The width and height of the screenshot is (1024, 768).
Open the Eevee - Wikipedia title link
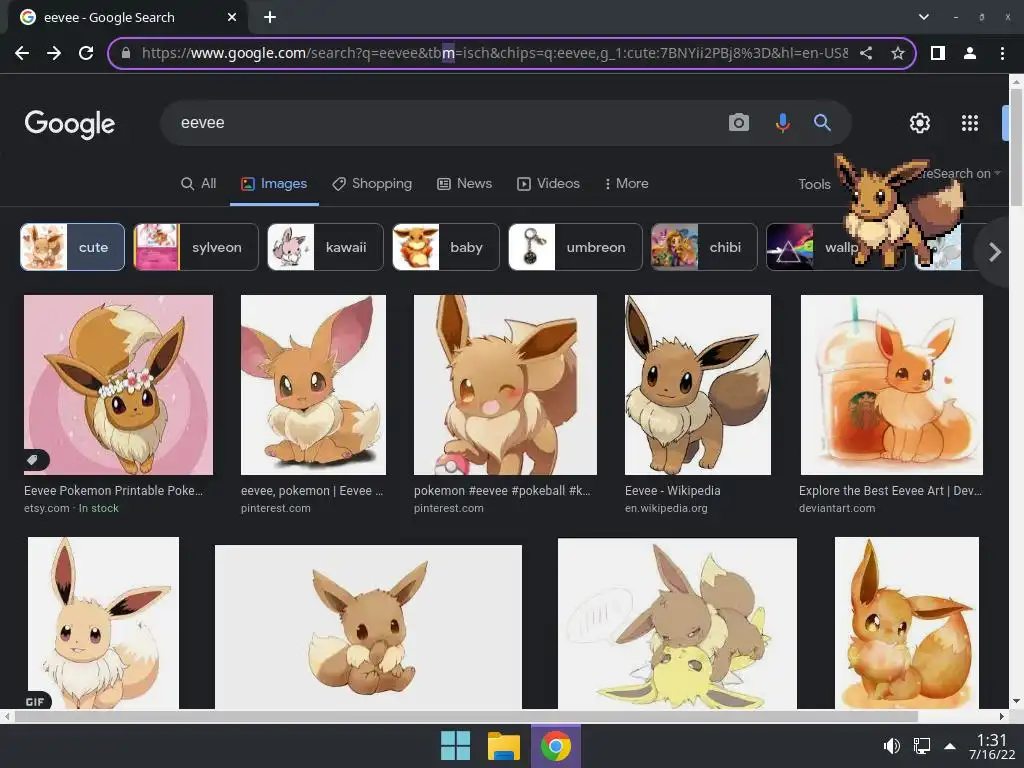(673, 490)
